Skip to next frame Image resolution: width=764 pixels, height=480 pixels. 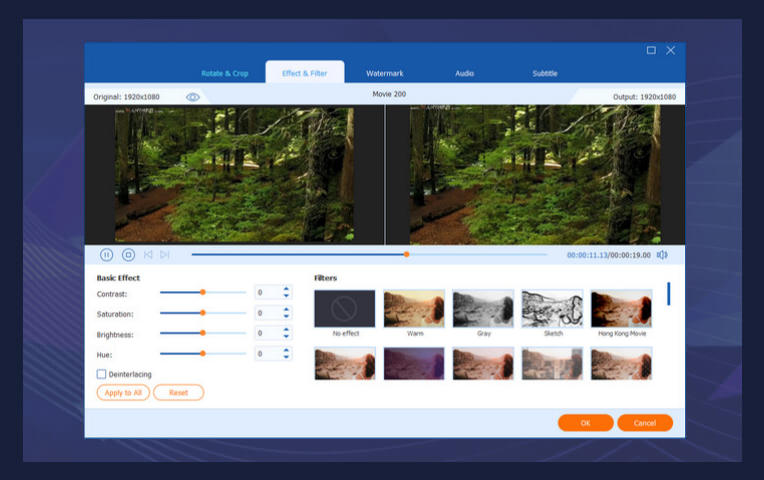point(165,255)
